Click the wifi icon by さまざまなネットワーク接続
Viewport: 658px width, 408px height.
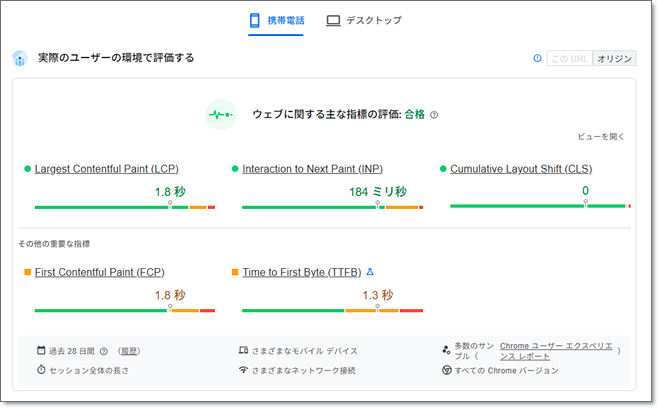(x=243, y=370)
